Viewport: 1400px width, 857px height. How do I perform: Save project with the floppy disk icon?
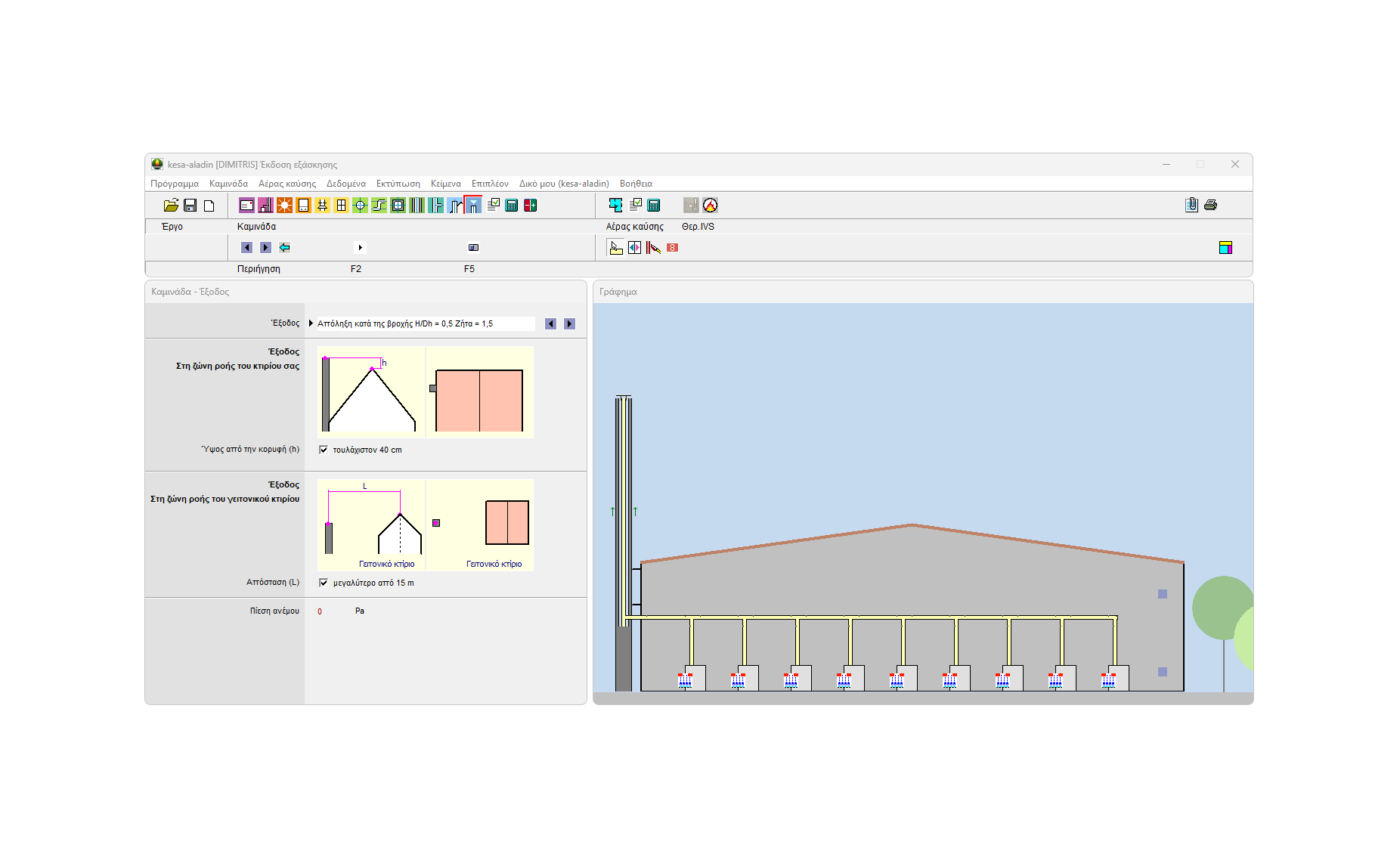[190, 206]
